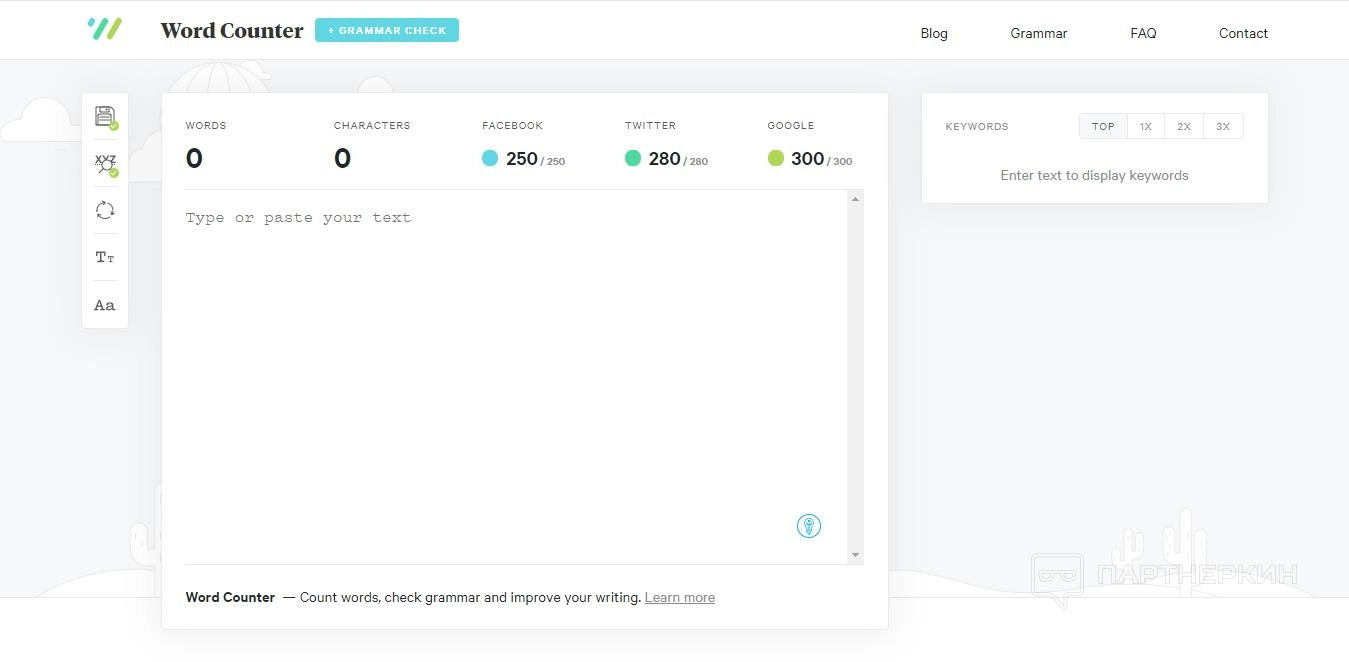
Task: Click the cyan Facebook indicator dot
Action: point(490,158)
